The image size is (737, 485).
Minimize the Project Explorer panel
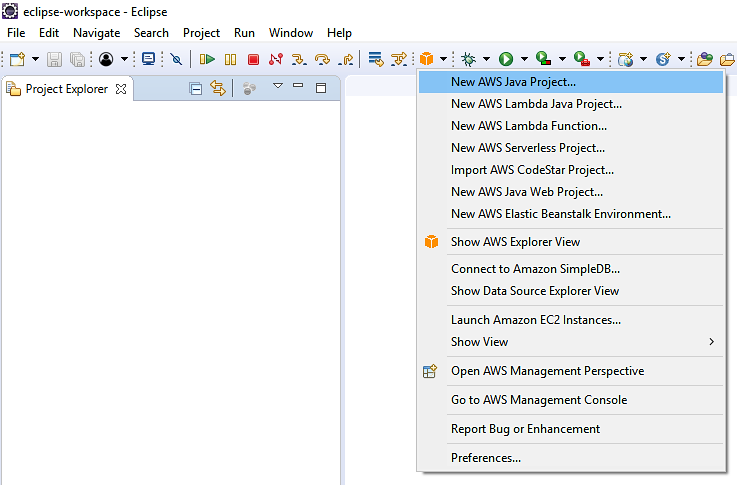298,86
